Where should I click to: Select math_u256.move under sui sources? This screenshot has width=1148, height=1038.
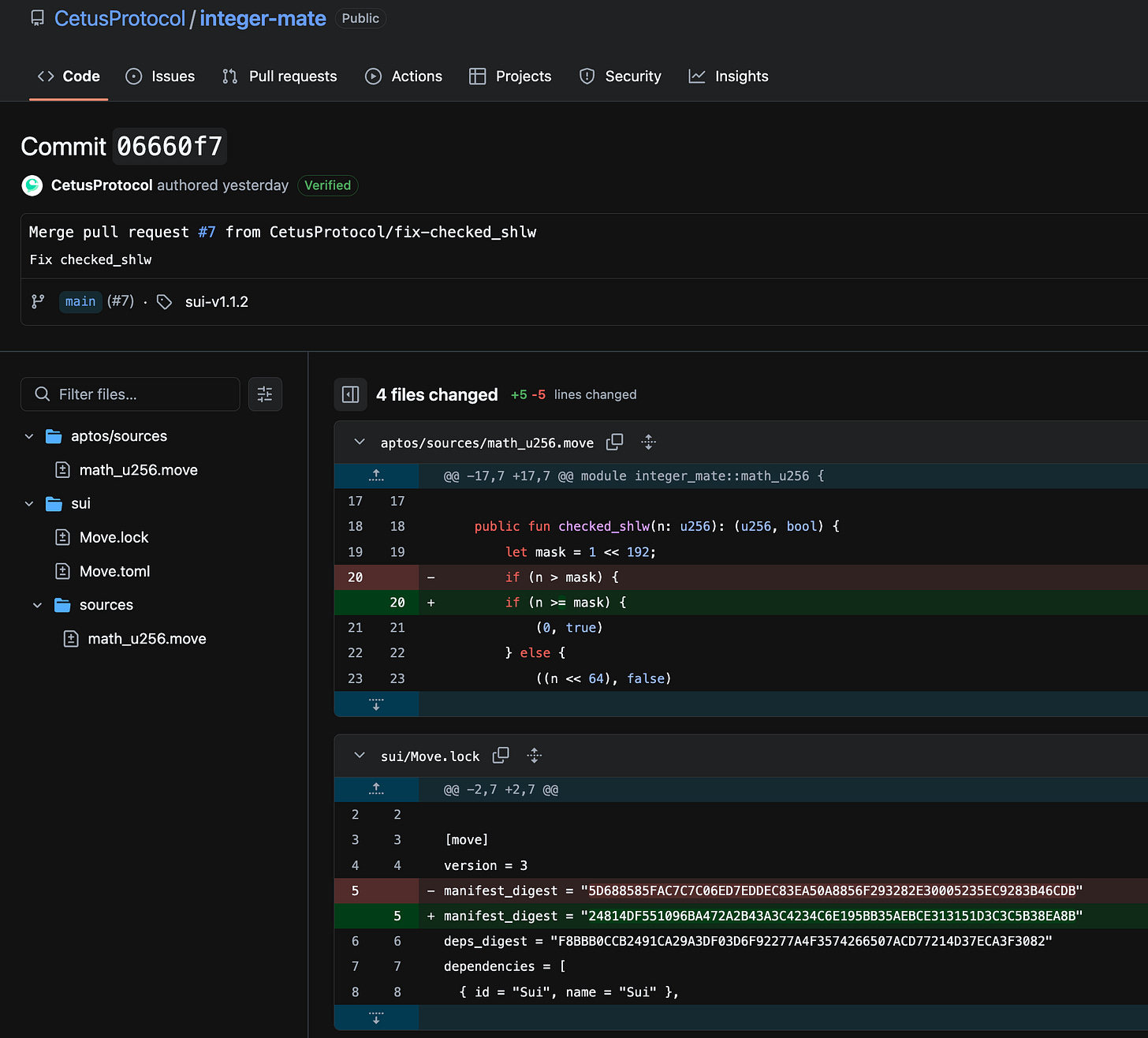[147, 639]
